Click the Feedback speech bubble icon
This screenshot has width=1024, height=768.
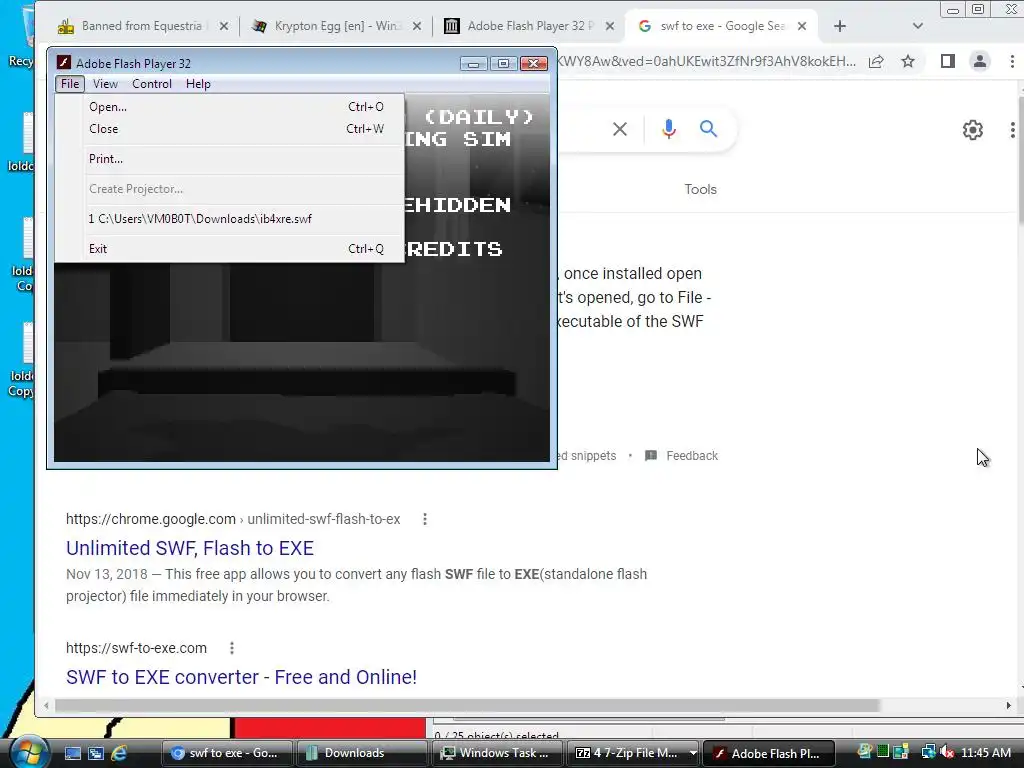(x=650, y=456)
